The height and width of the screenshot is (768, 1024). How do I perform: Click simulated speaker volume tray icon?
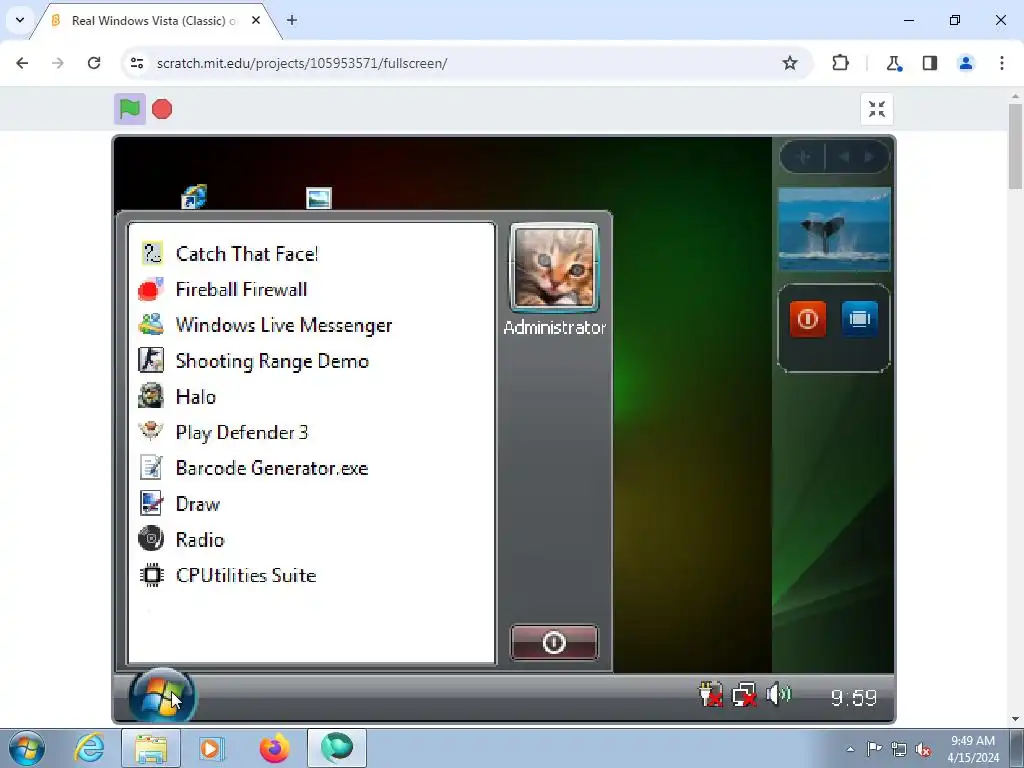point(778,694)
